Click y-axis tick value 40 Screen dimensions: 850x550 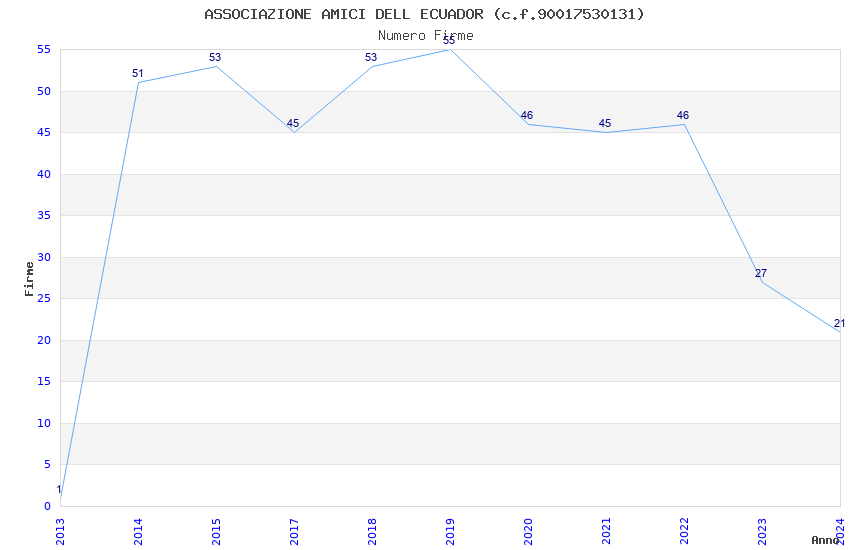[x=44, y=174]
